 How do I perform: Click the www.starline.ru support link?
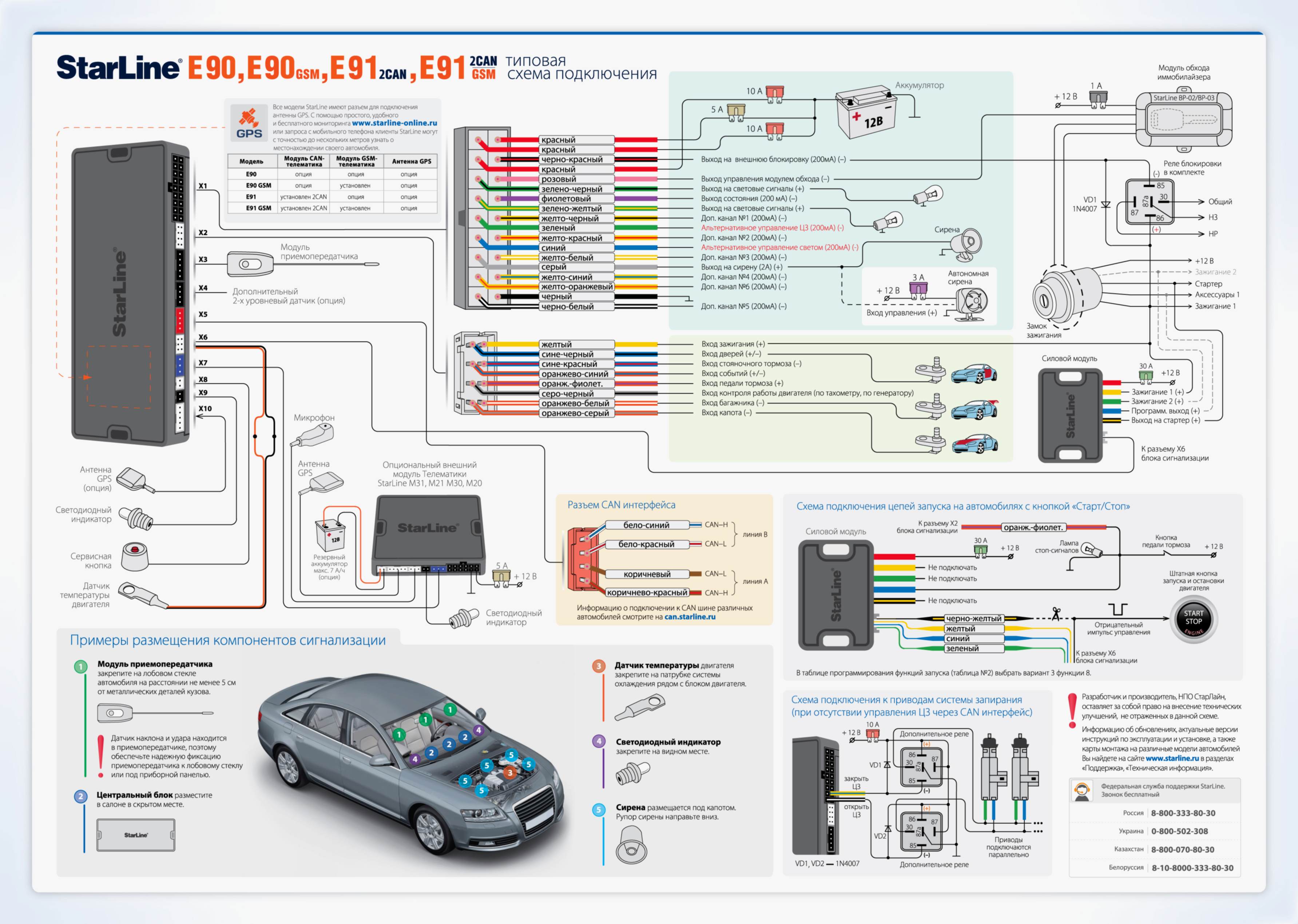pyautogui.click(x=1172, y=758)
